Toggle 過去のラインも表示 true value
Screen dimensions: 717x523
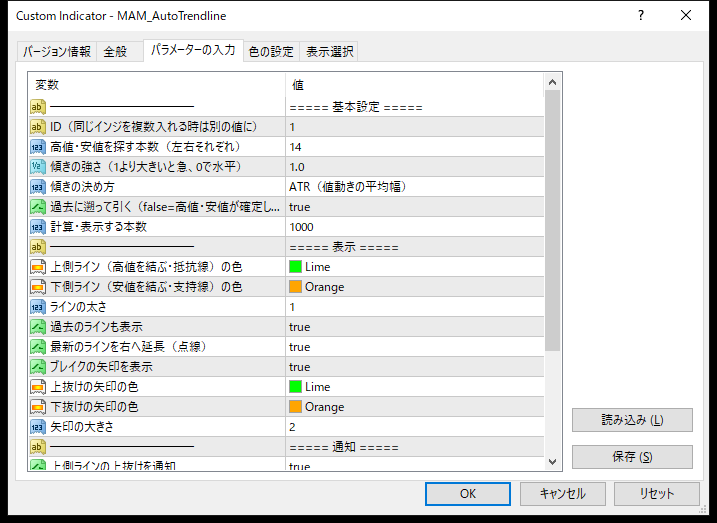pos(415,327)
